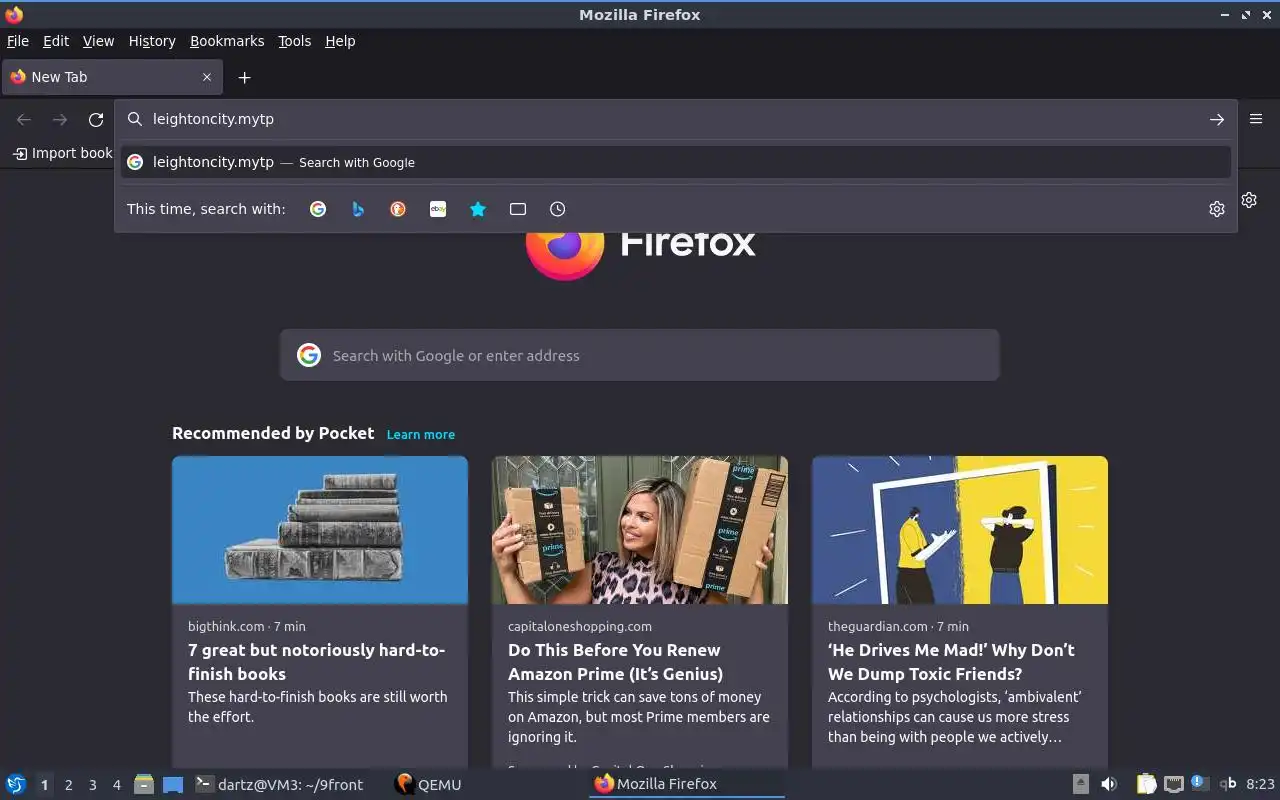Select the New Tab tab
Screen dimensions: 1280x800
click(x=111, y=77)
